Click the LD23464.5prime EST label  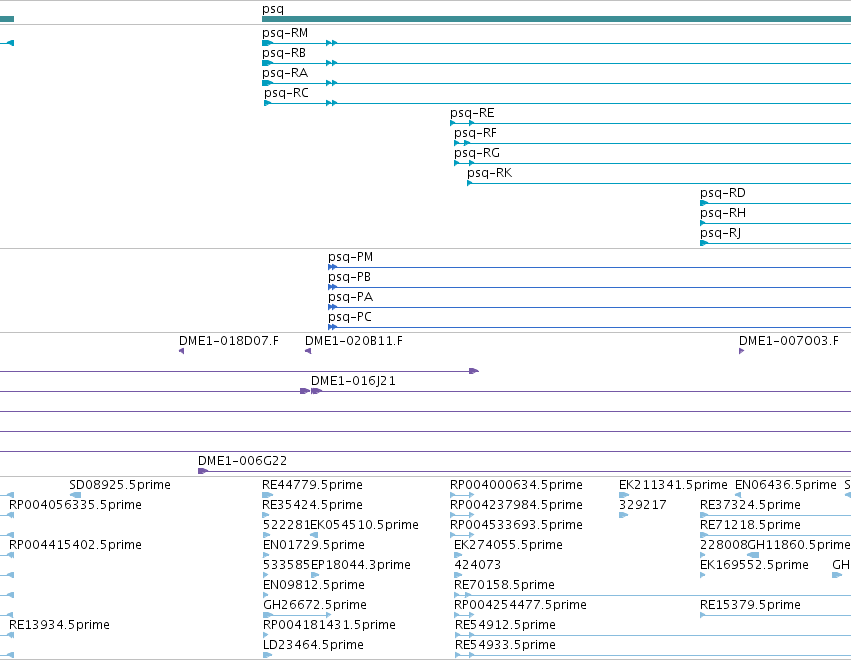tap(313, 645)
